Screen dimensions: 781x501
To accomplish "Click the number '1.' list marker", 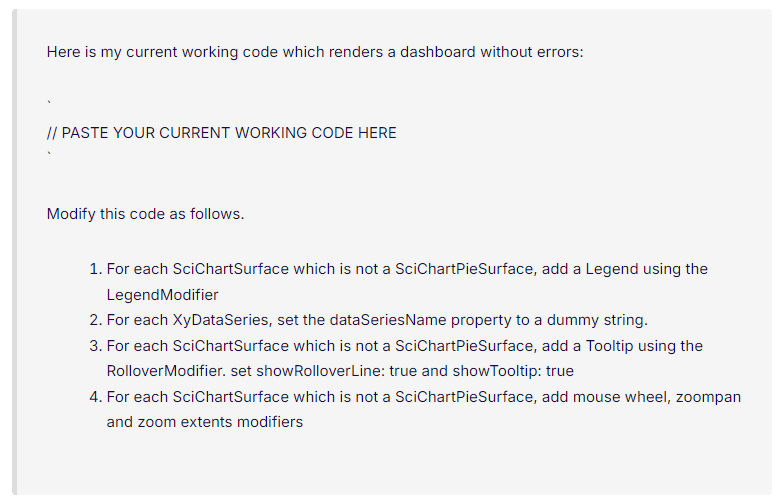I will (x=96, y=269).
